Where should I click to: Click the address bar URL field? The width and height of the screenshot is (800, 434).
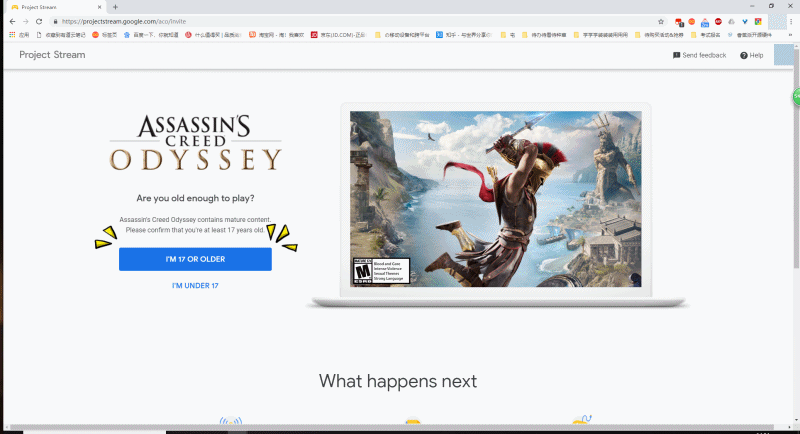tap(357, 21)
